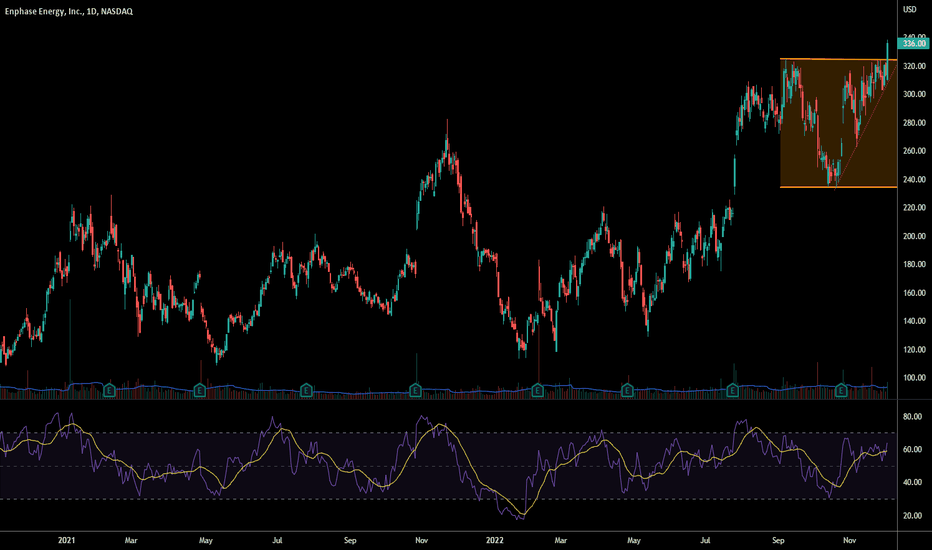Open the earnings marker near February 2021

click(109, 391)
